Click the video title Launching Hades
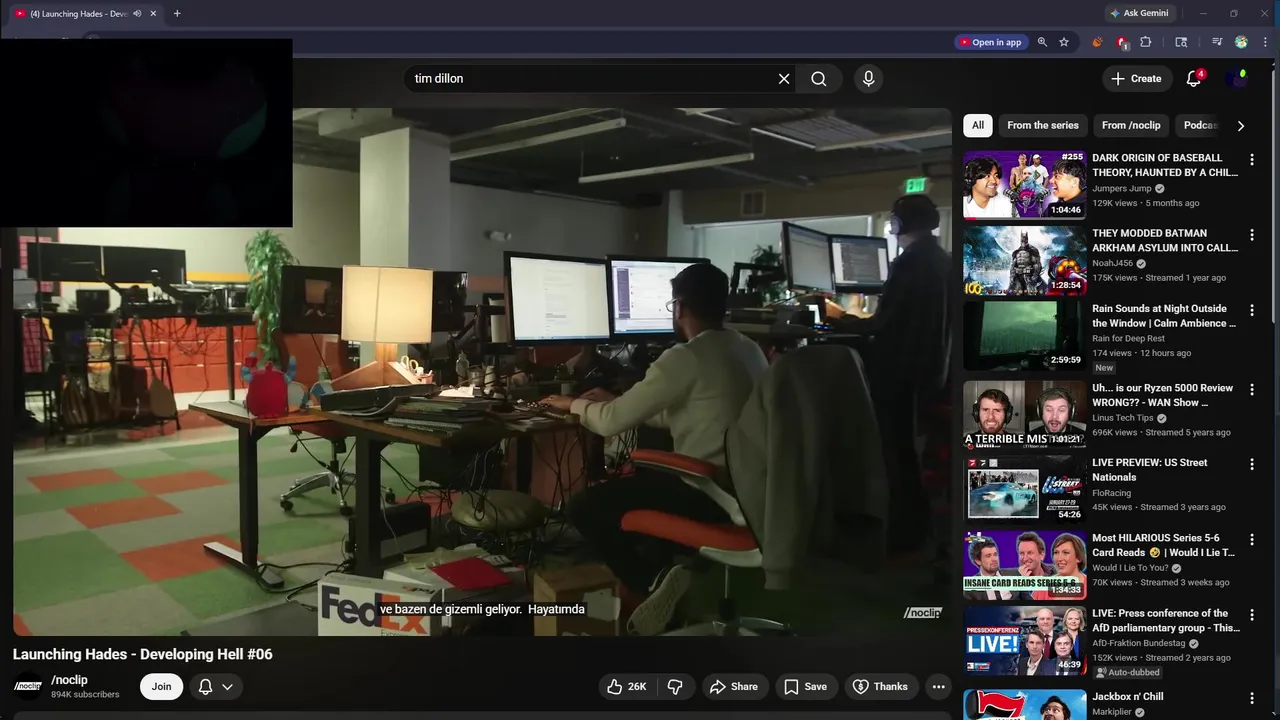Screen dimensions: 1280x720 [143, 654]
